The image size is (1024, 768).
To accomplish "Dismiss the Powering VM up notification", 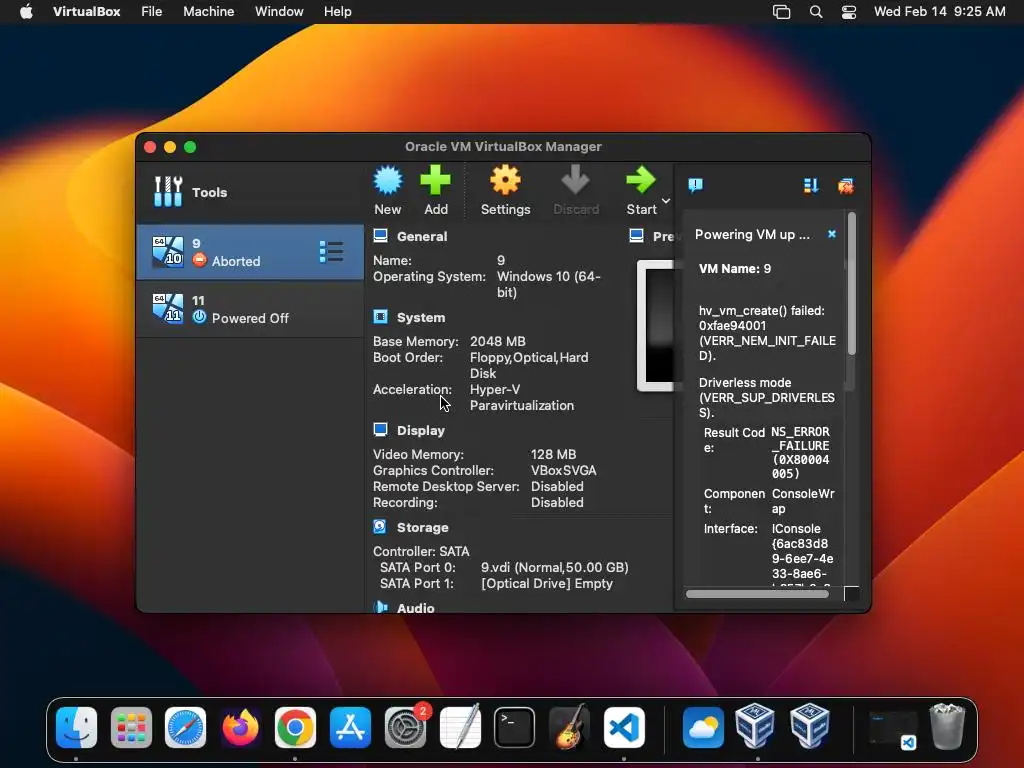I will 831,234.
